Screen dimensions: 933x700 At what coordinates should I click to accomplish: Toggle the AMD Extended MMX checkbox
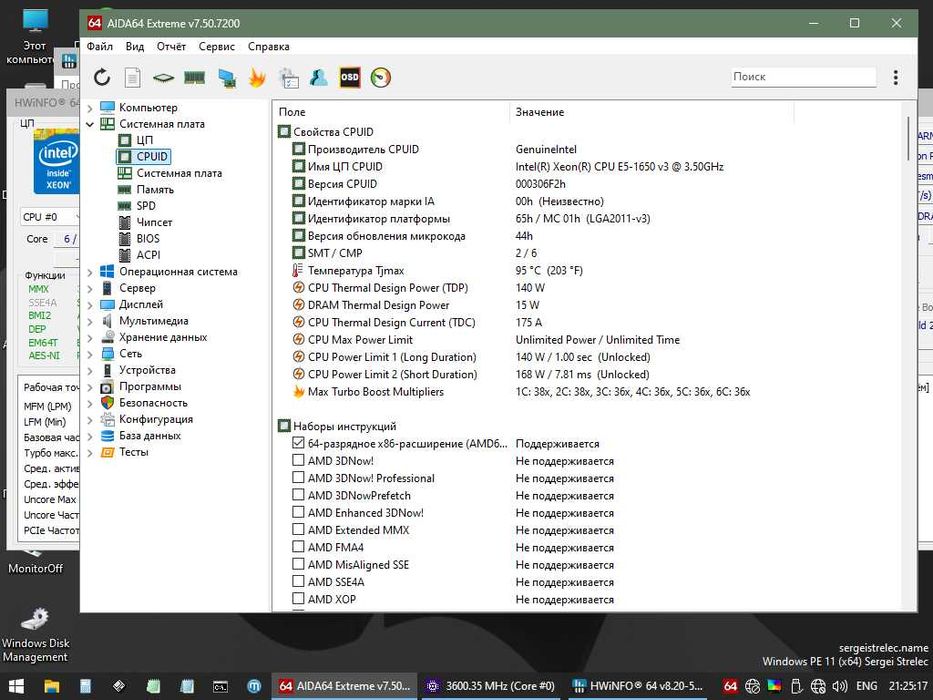click(298, 530)
